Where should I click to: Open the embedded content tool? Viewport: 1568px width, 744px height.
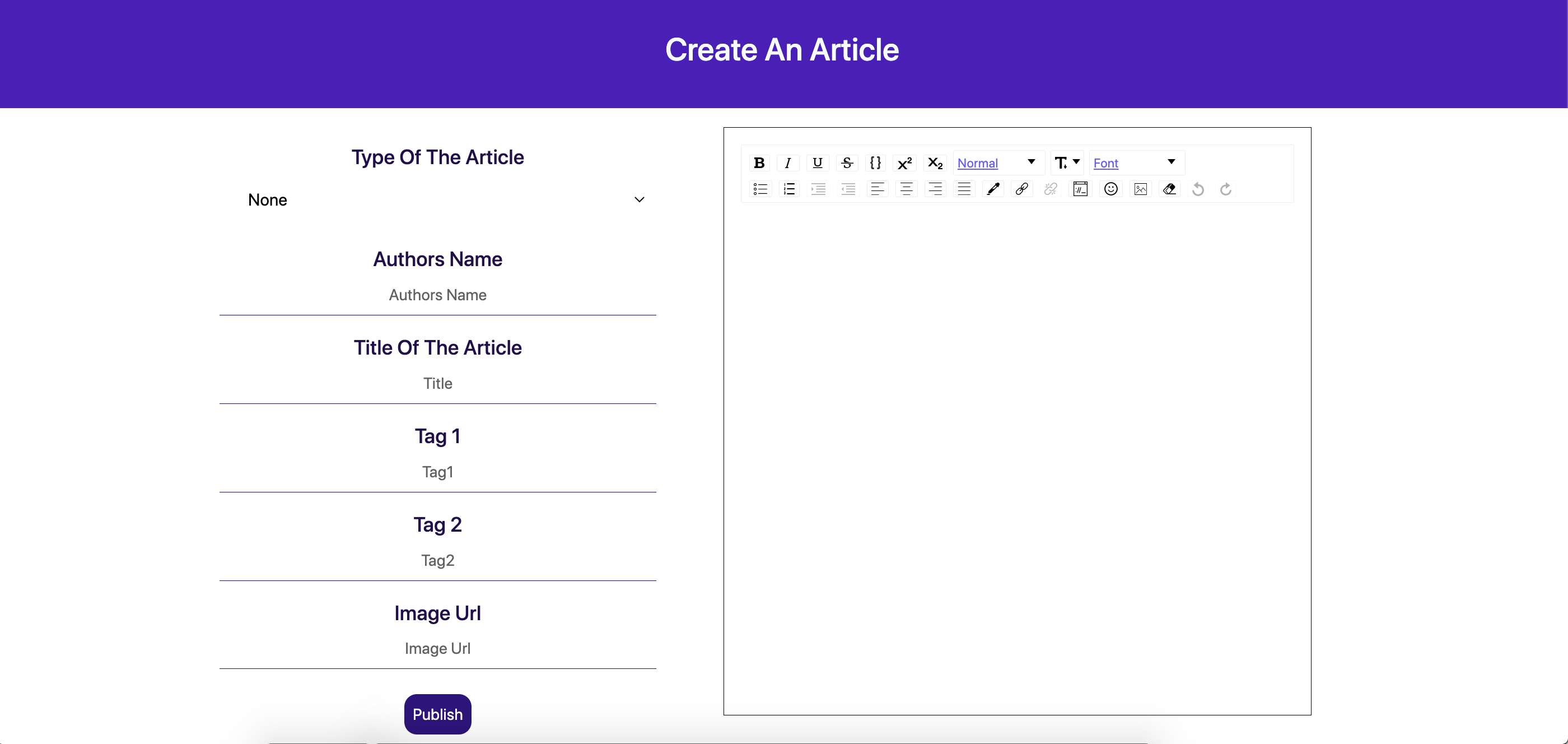1080,189
